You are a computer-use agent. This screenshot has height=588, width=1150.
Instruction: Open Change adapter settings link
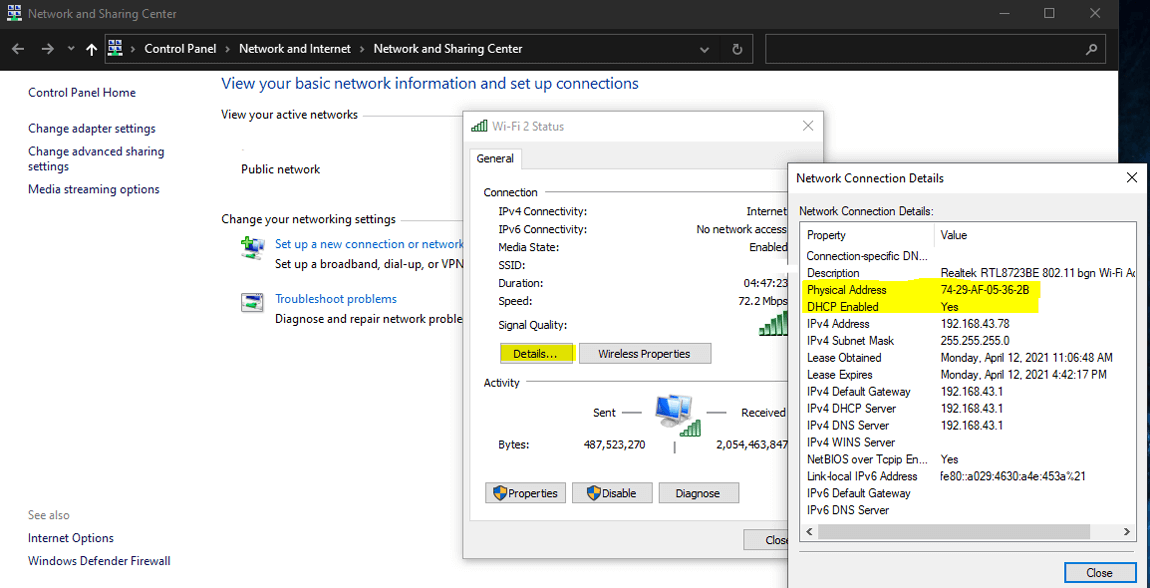[92, 129]
